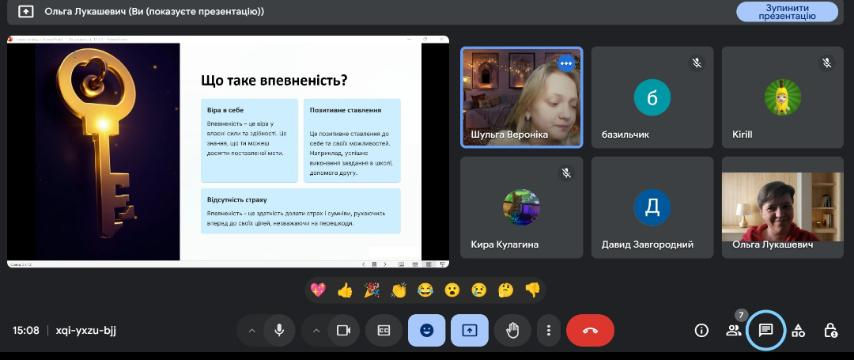This screenshot has height=360, width=854.
Task: Send the party popper reaction
Action: click(x=371, y=290)
